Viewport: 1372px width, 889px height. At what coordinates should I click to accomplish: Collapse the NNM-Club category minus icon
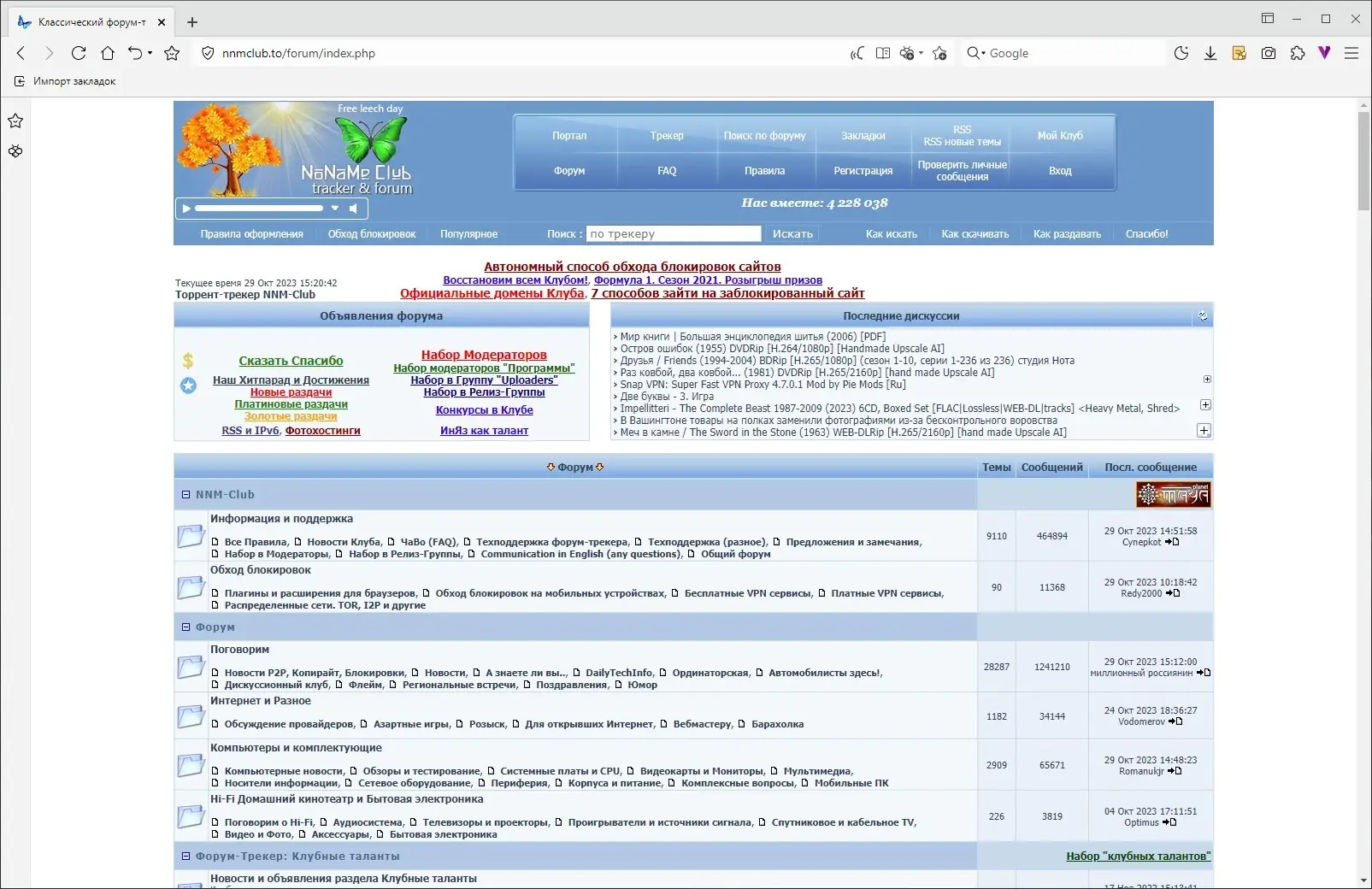tap(185, 494)
